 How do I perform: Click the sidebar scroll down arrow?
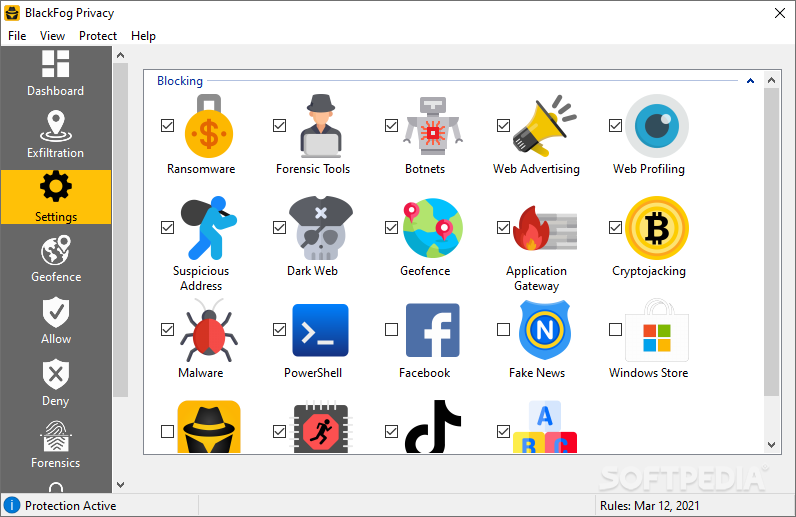(120, 484)
